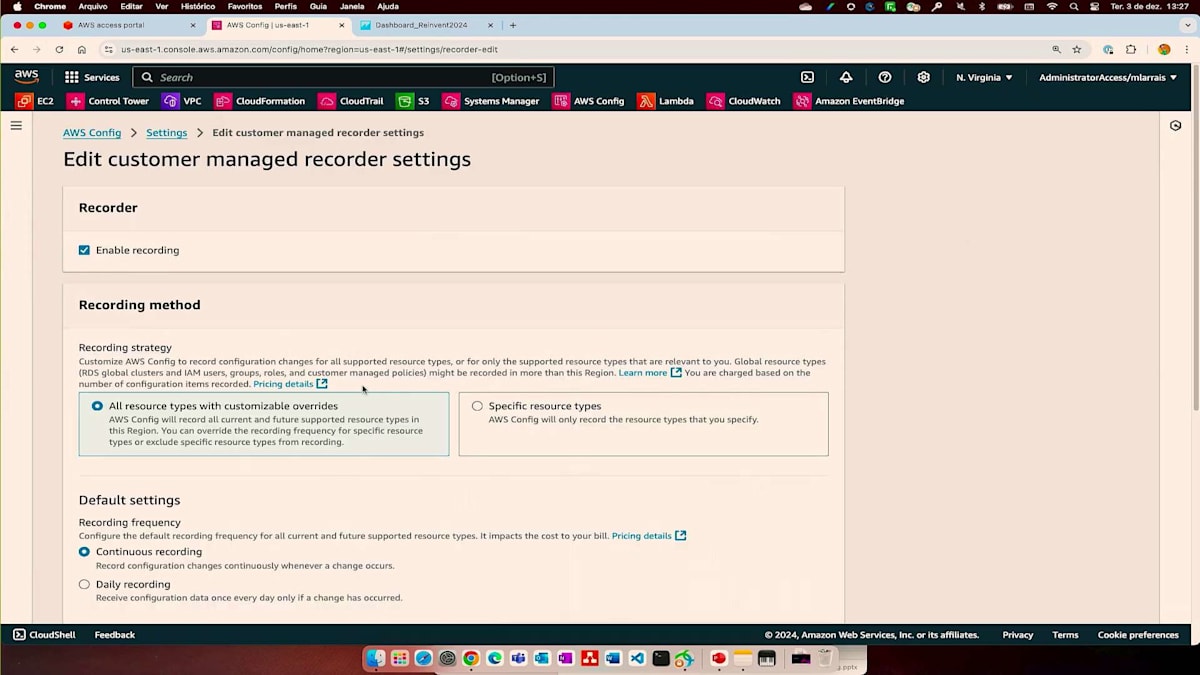Image resolution: width=1200 pixels, height=675 pixels.
Task: Uncheck the Enable recording checkbox
Action: pyautogui.click(x=84, y=250)
